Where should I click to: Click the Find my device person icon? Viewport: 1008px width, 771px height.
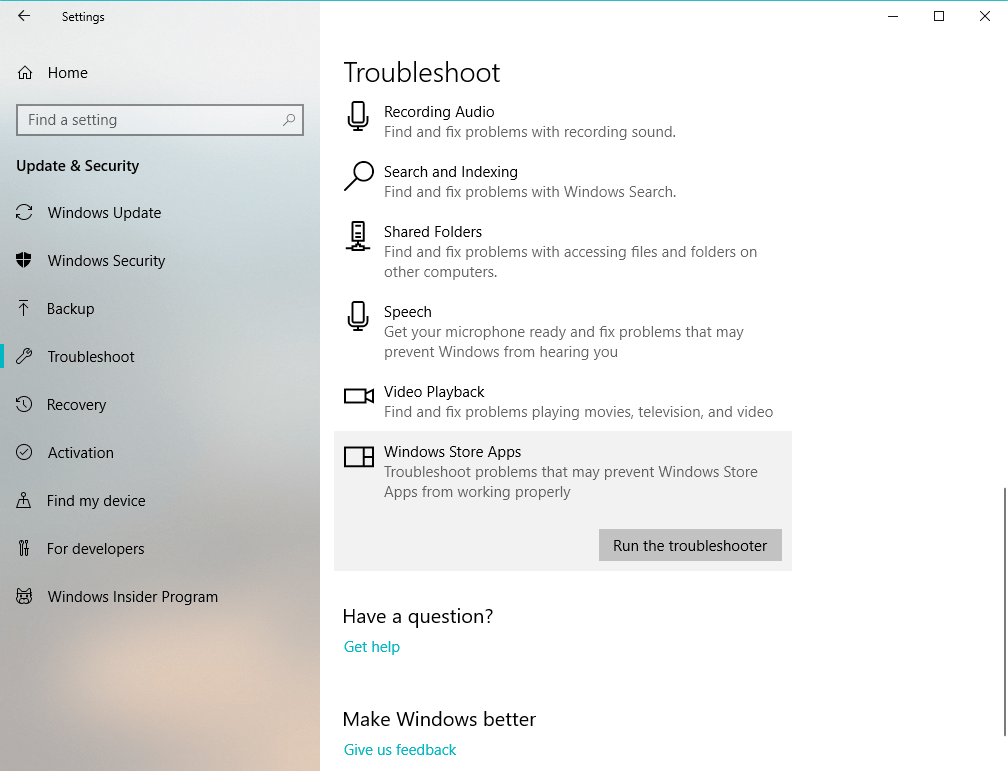pos(24,500)
